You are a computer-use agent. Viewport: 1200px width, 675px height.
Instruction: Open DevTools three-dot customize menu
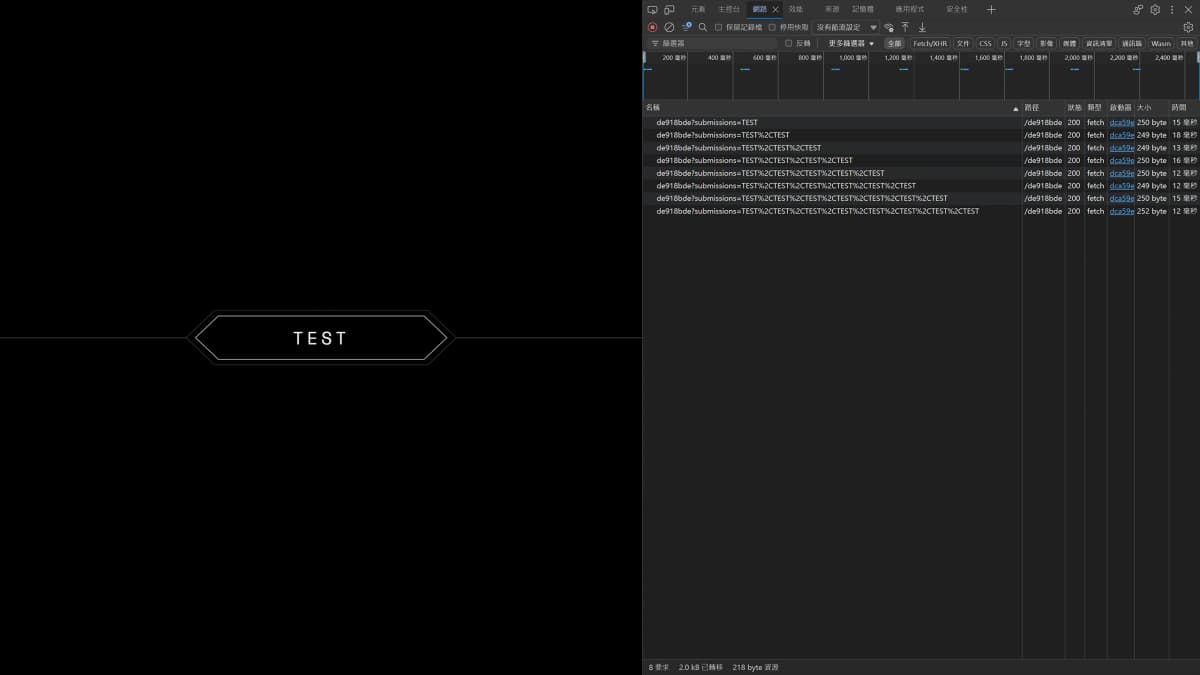point(1172,9)
